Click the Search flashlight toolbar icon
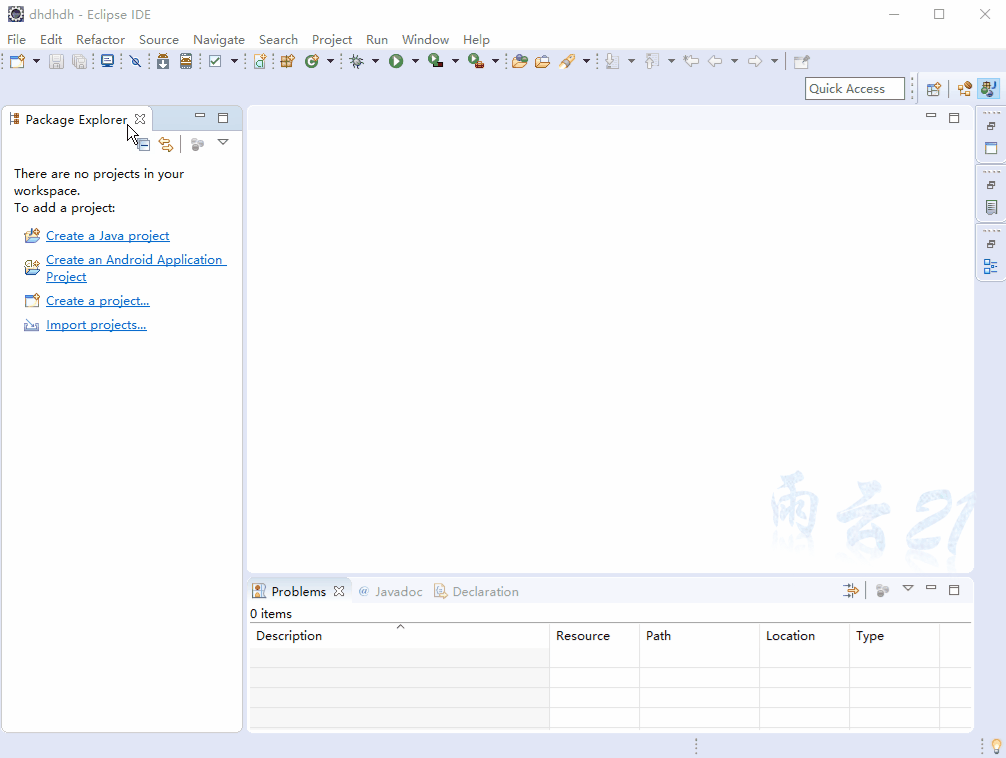 point(567,62)
